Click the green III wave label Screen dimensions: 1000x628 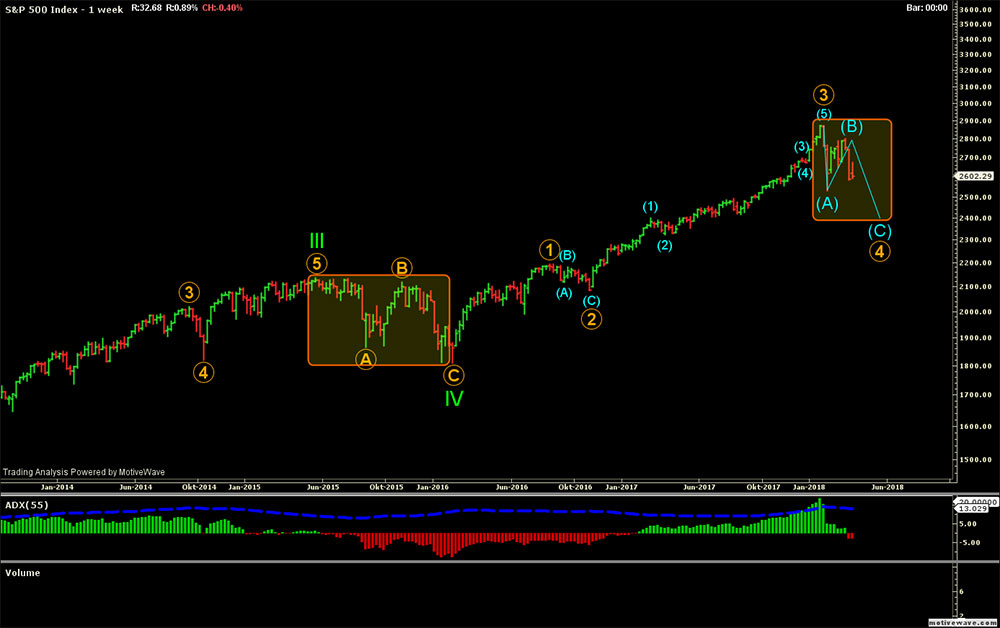coord(316,241)
